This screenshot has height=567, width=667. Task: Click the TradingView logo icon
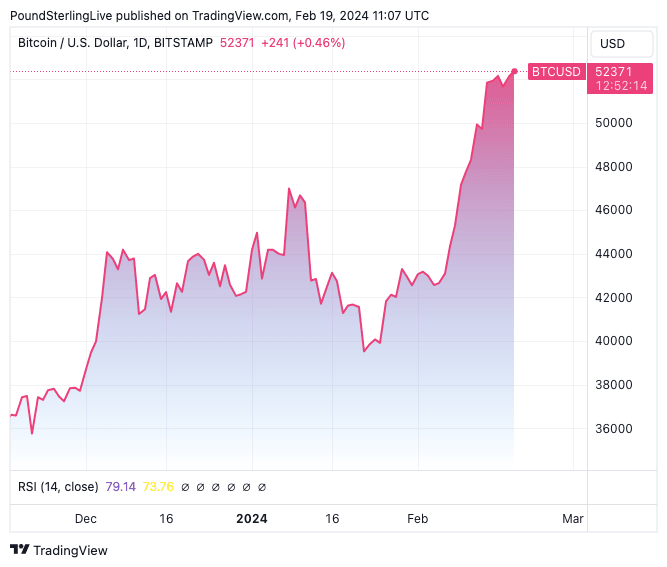(x=19, y=550)
